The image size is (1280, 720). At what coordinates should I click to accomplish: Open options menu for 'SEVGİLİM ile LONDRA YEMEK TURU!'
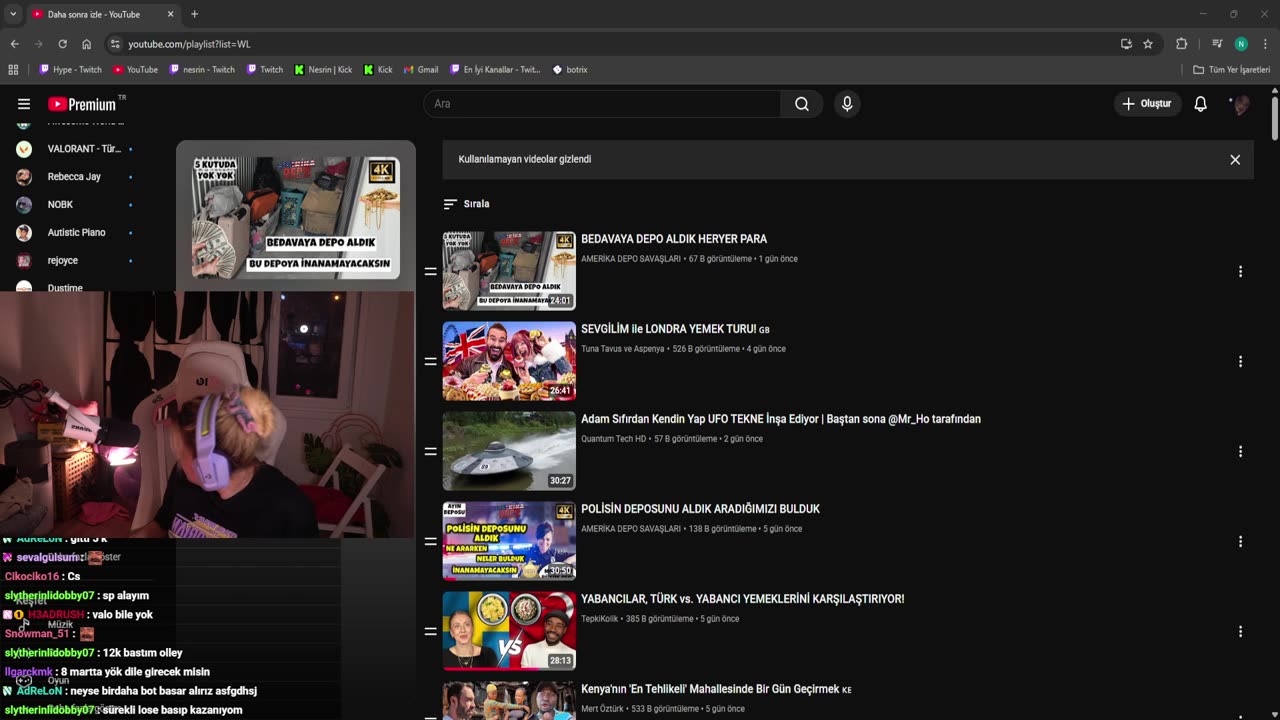pyautogui.click(x=1240, y=361)
